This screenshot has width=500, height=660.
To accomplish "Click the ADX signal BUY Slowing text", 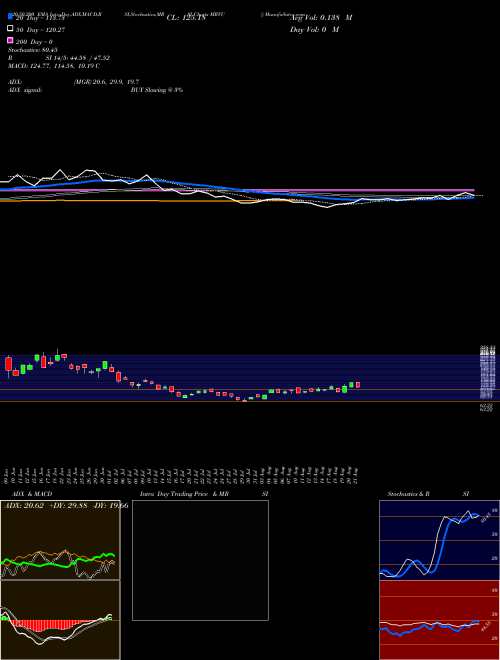I will click(157, 90).
